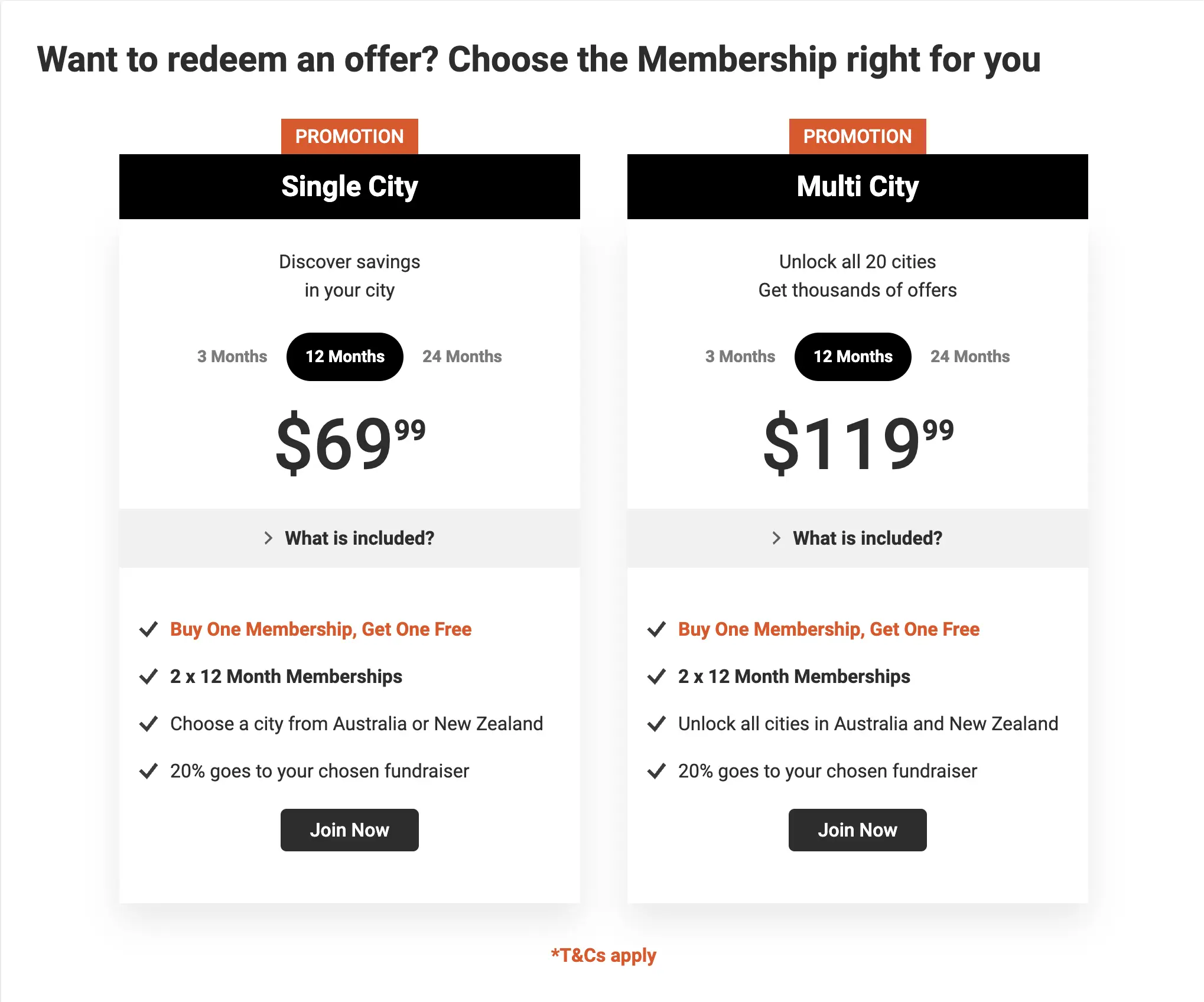Expand Single City "What is included?" chevron

pyautogui.click(x=268, y=538)
